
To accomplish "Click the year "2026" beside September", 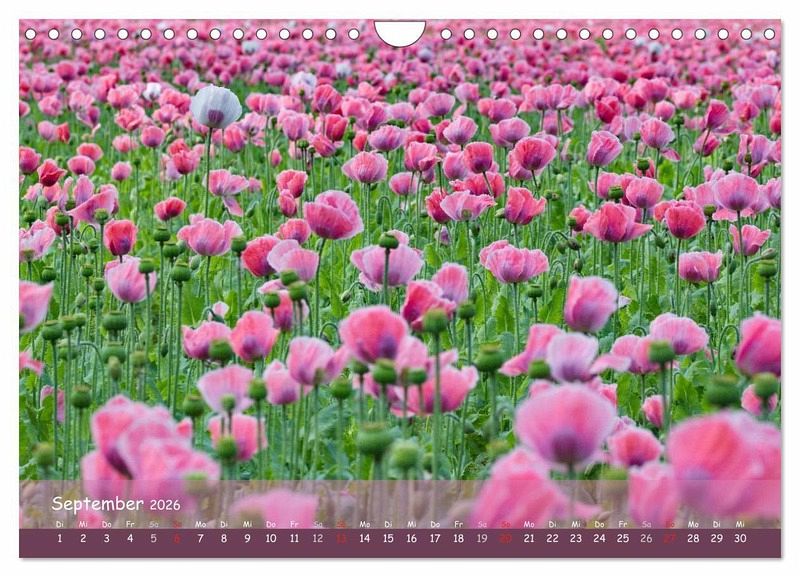I will tap(165, 505).
